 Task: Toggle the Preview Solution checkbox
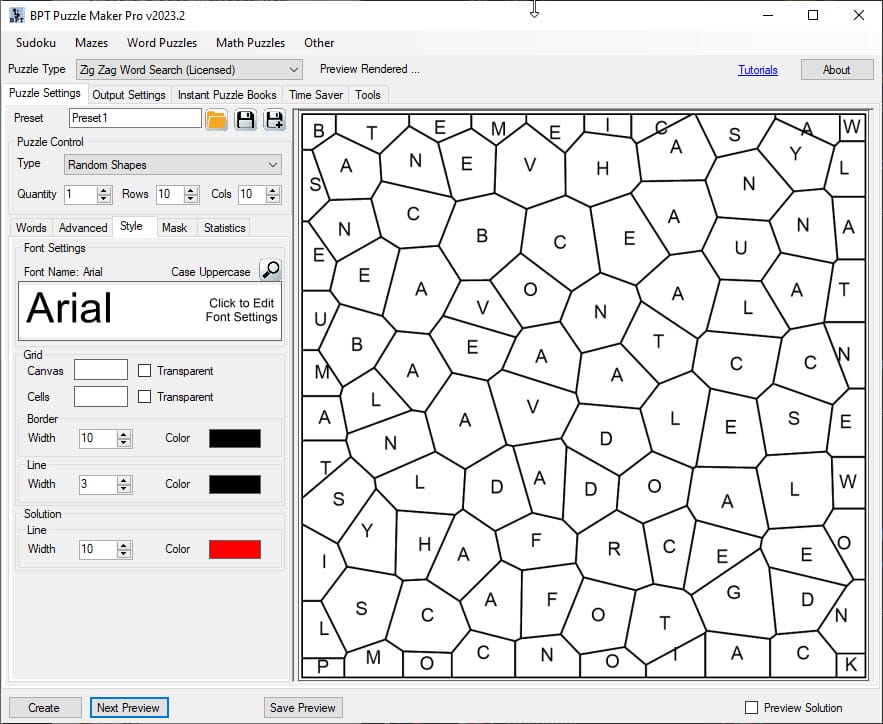click(x=752, y=708)
